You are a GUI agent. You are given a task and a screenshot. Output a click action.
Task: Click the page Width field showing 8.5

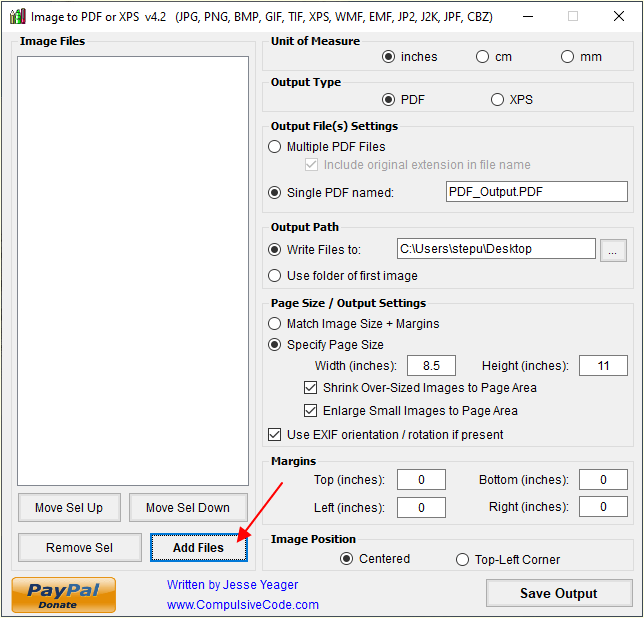[x=431, y=365]
